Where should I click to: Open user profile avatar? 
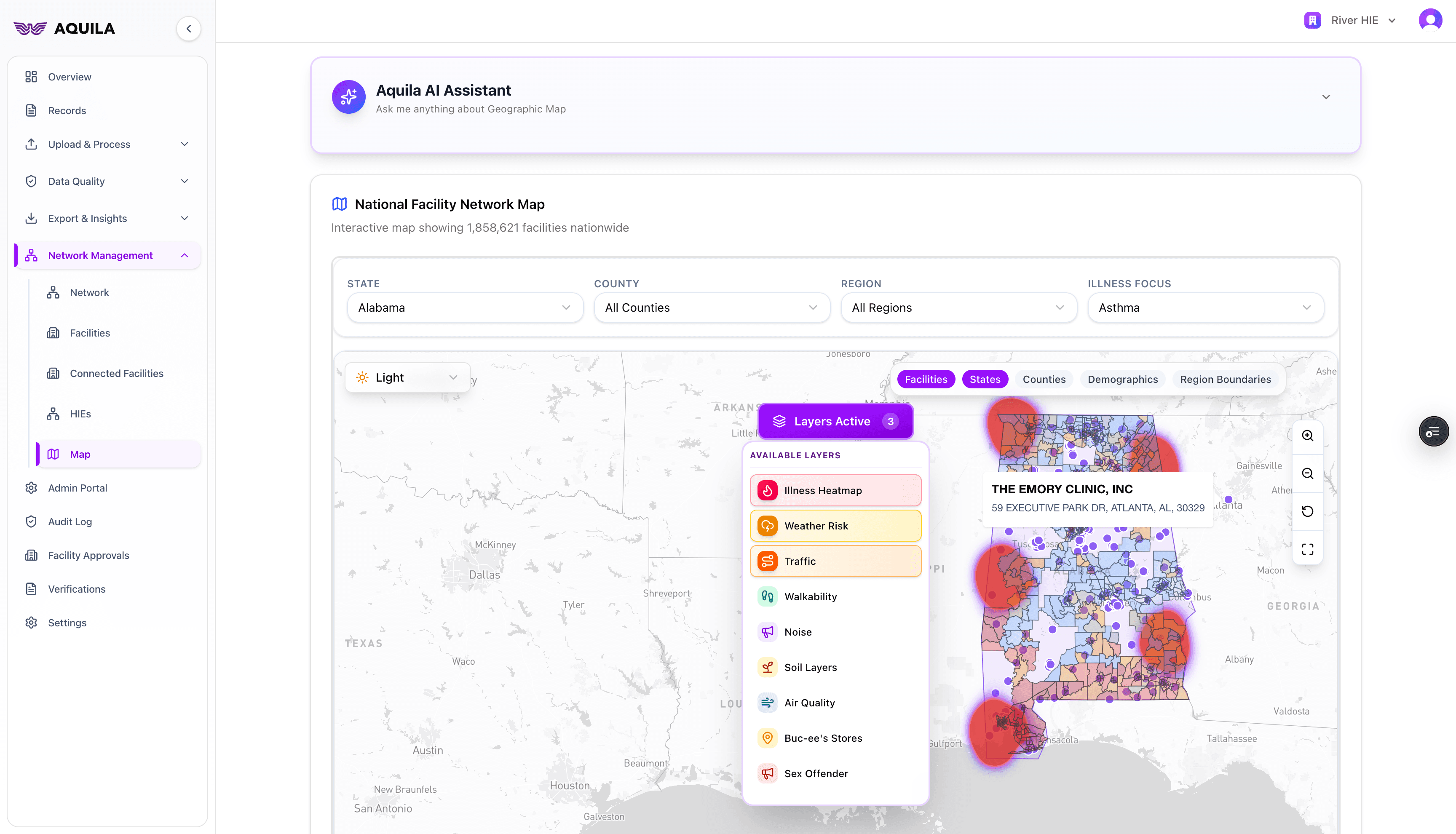(1429, 21)
